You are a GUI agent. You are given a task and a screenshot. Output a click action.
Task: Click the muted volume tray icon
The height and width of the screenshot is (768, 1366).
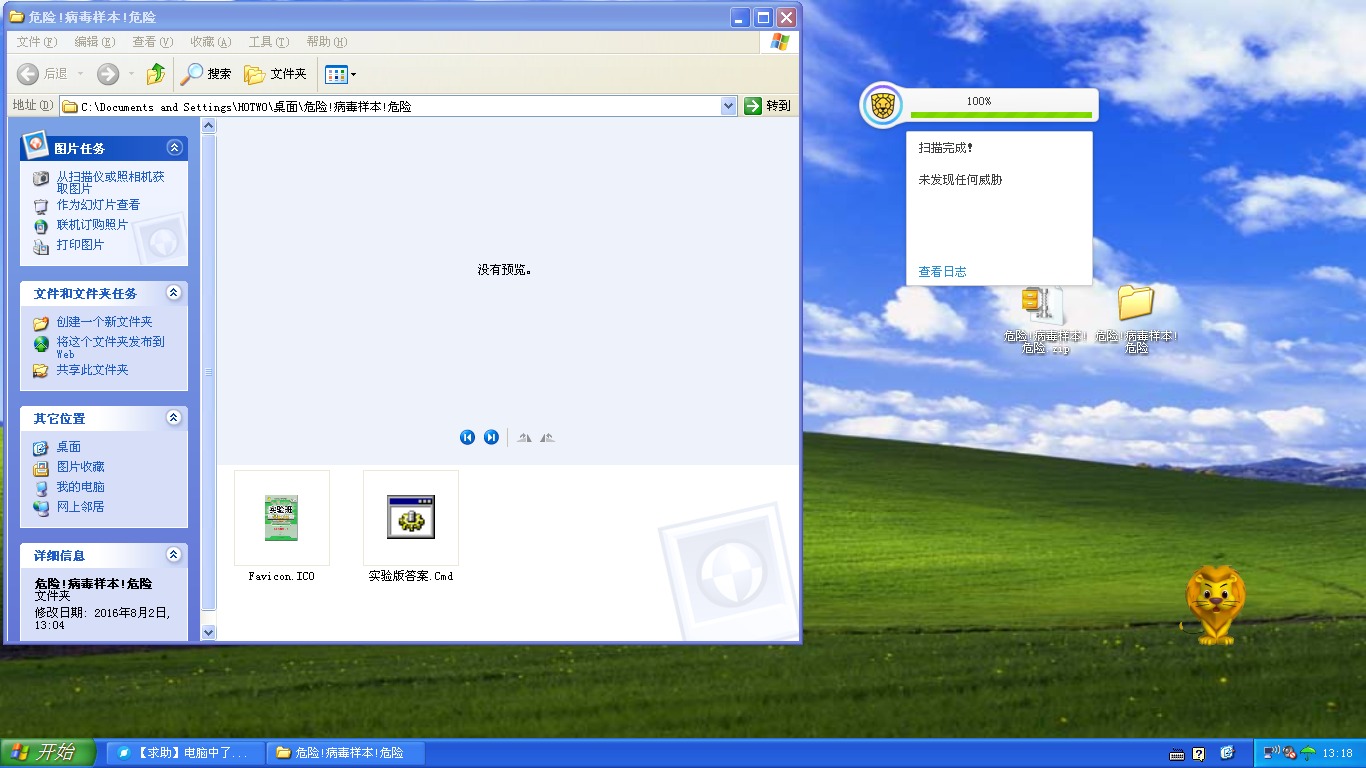coord(1290,752)
